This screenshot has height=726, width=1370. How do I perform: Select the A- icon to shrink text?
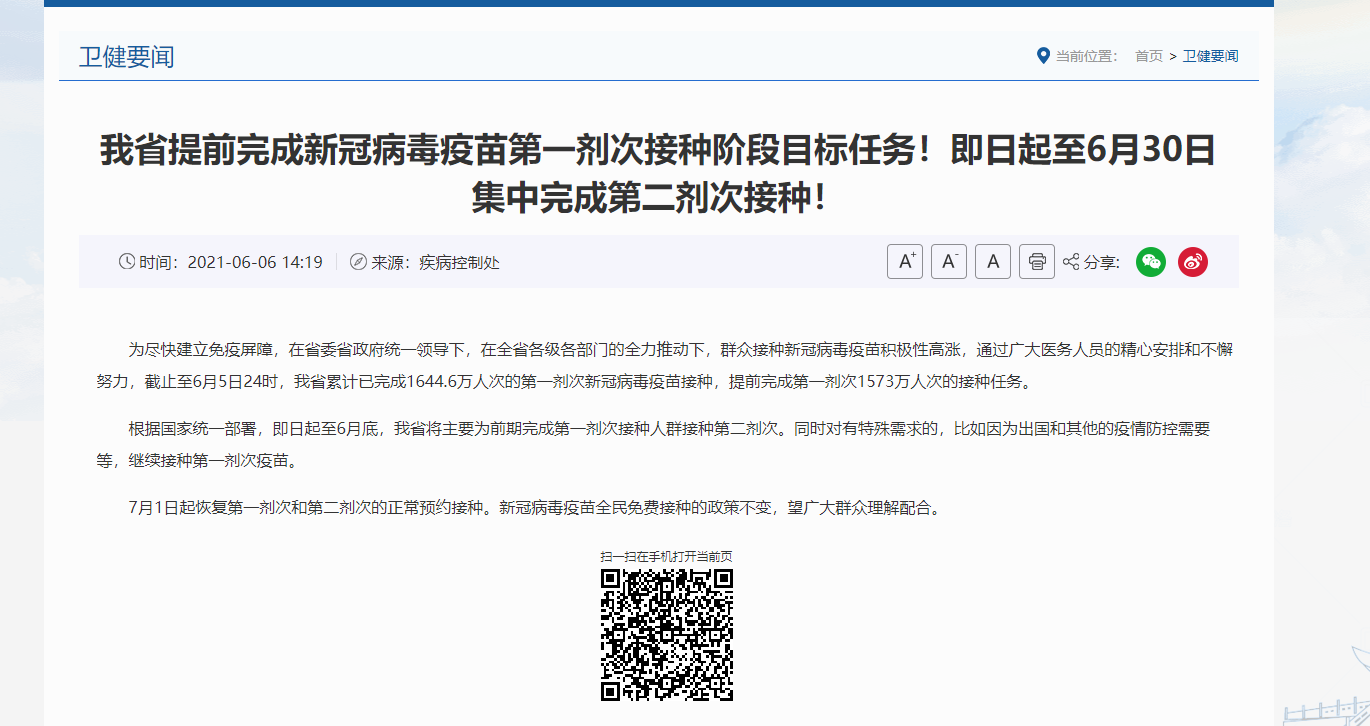[948, 261]
